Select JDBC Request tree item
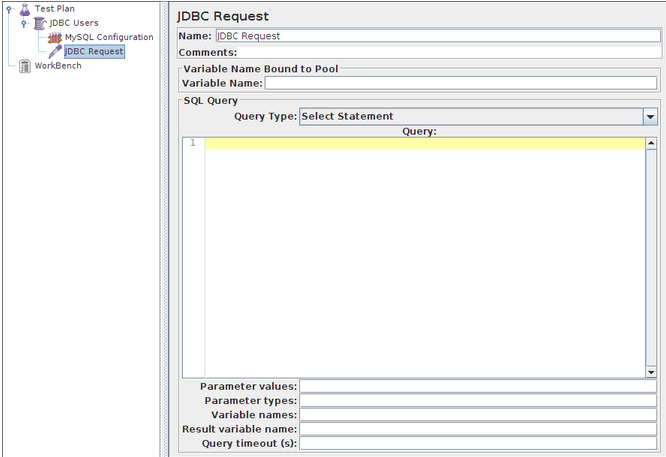The width and height of the screenshot is (666, 457). coord(94,51)
